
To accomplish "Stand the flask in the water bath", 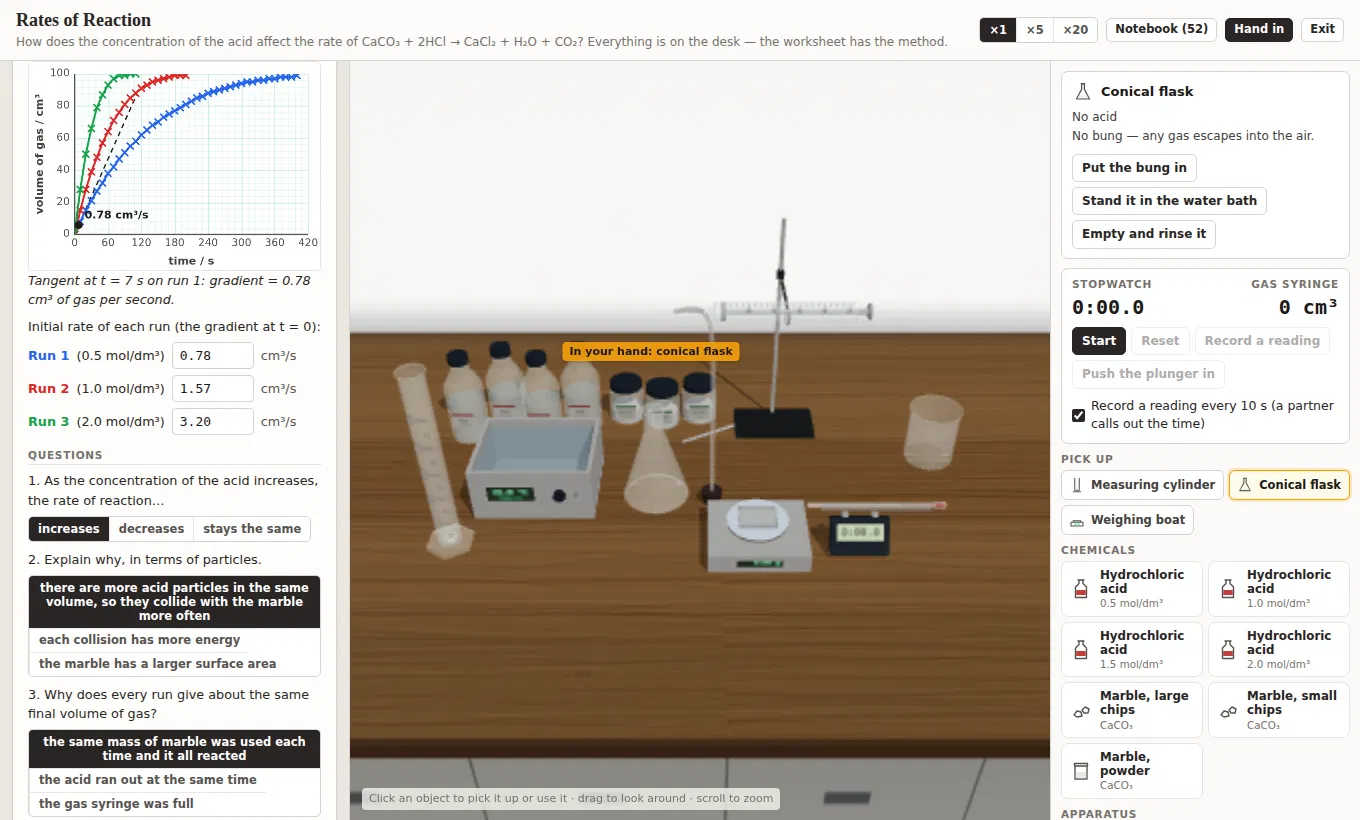I will tap(1169, 201).
